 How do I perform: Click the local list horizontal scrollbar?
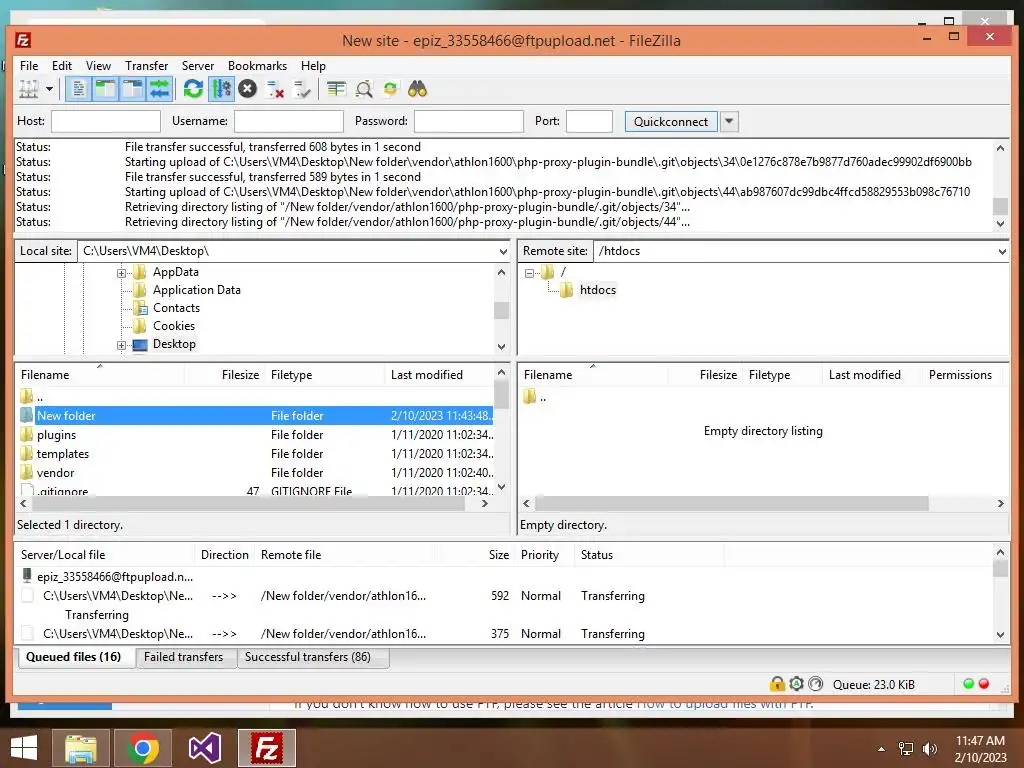(248, 504)
